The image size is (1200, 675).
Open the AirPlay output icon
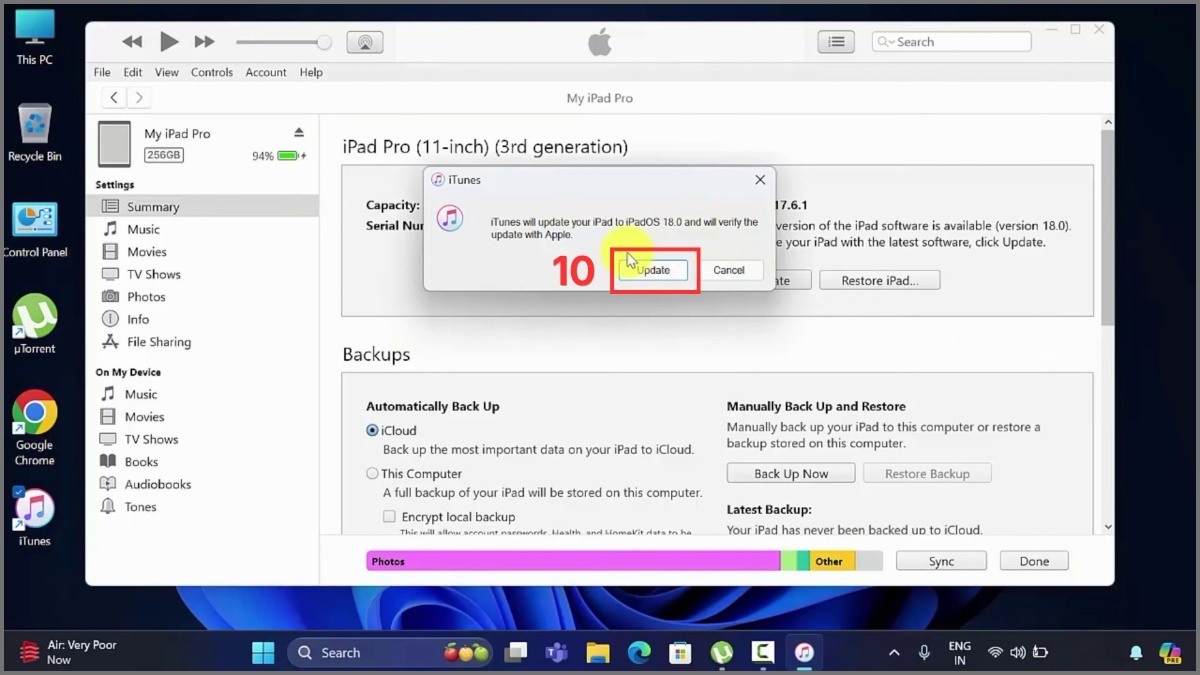point(365,42)
